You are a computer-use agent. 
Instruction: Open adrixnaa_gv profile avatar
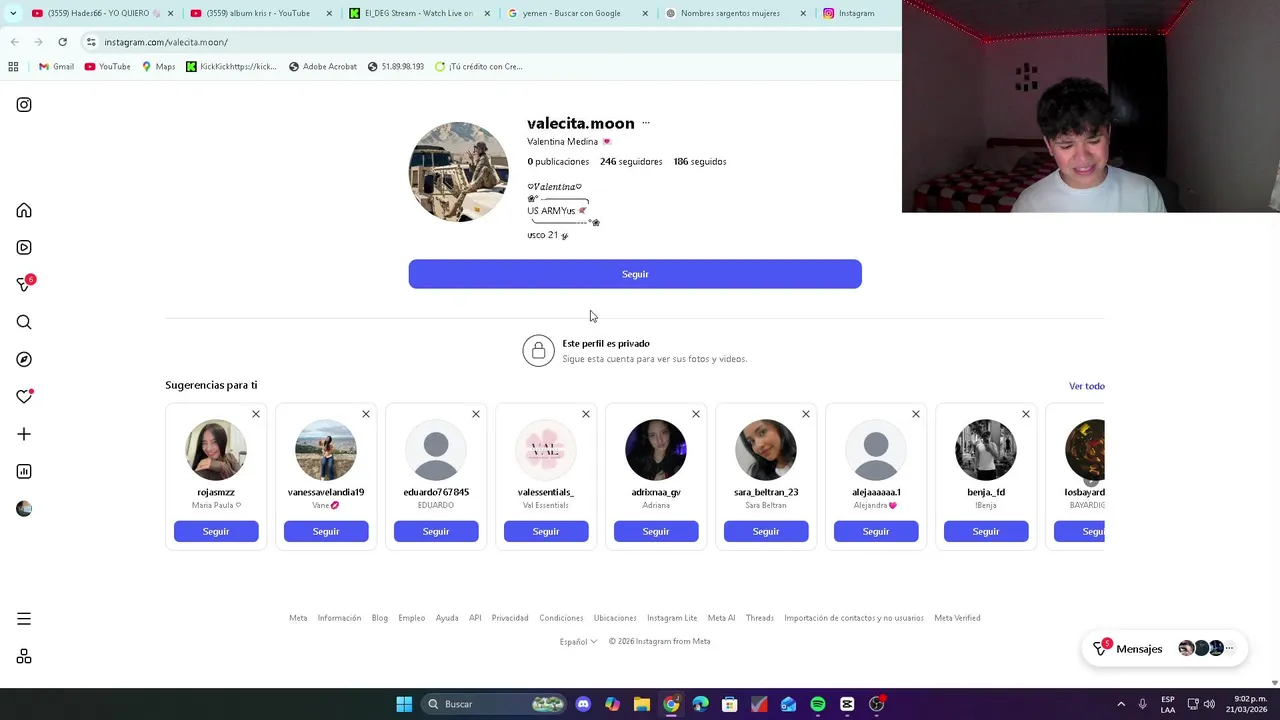[656, 450]
